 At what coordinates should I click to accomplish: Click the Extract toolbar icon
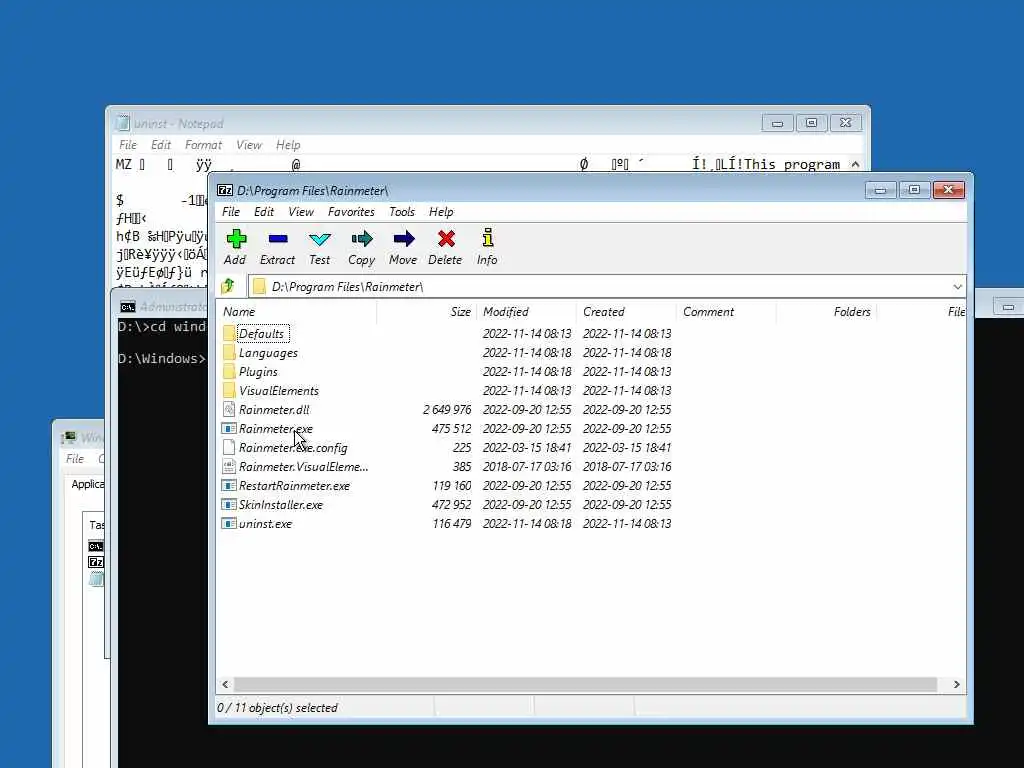(x=278, y=239)
